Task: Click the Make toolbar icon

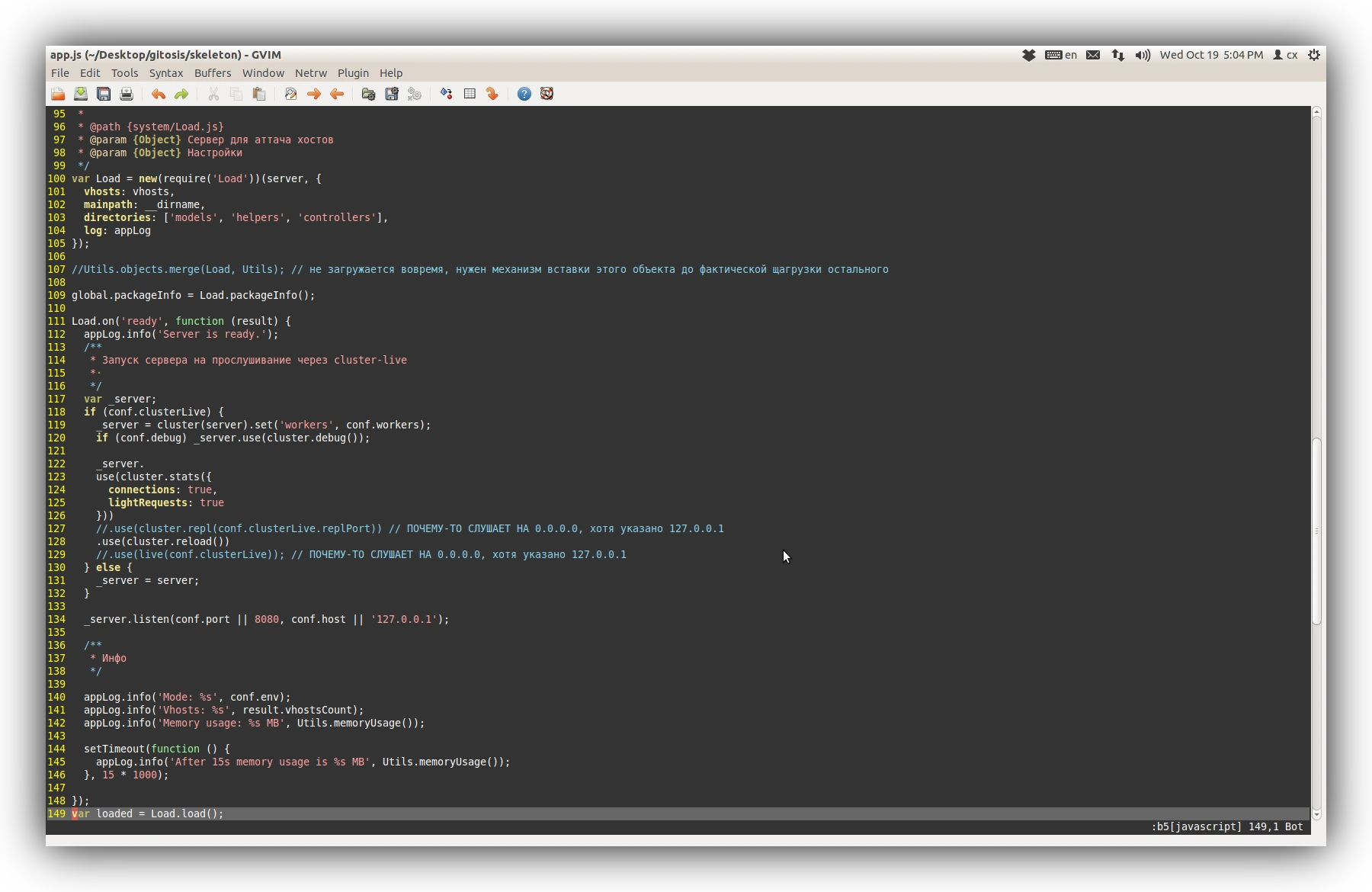Action: (x=447, y=94)
